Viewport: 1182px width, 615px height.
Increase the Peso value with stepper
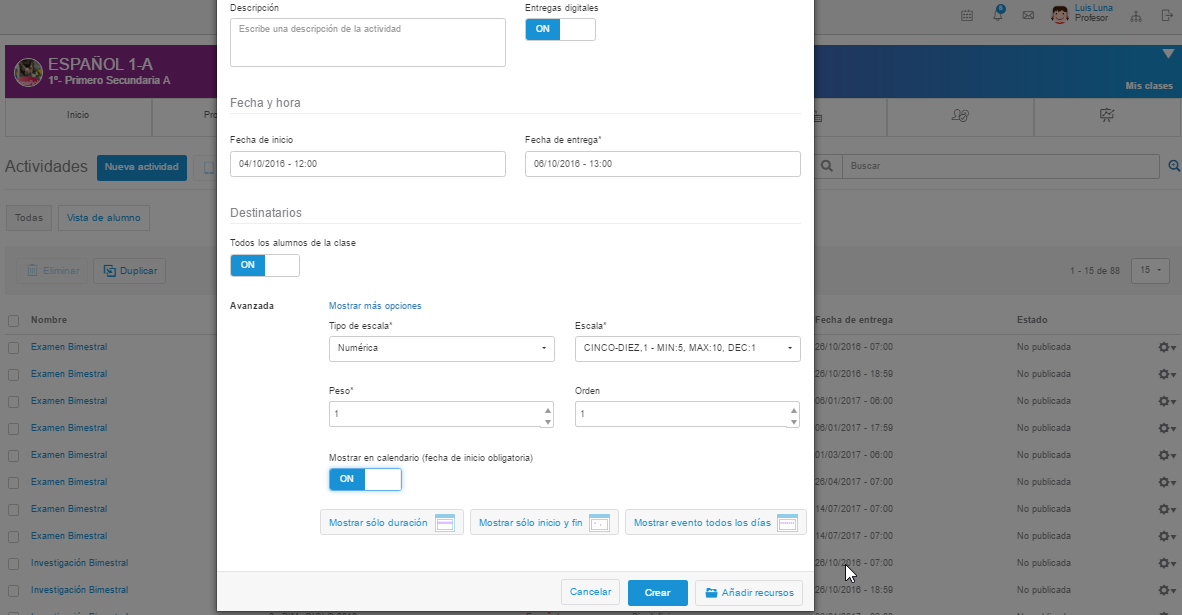[x=547, y=409]
